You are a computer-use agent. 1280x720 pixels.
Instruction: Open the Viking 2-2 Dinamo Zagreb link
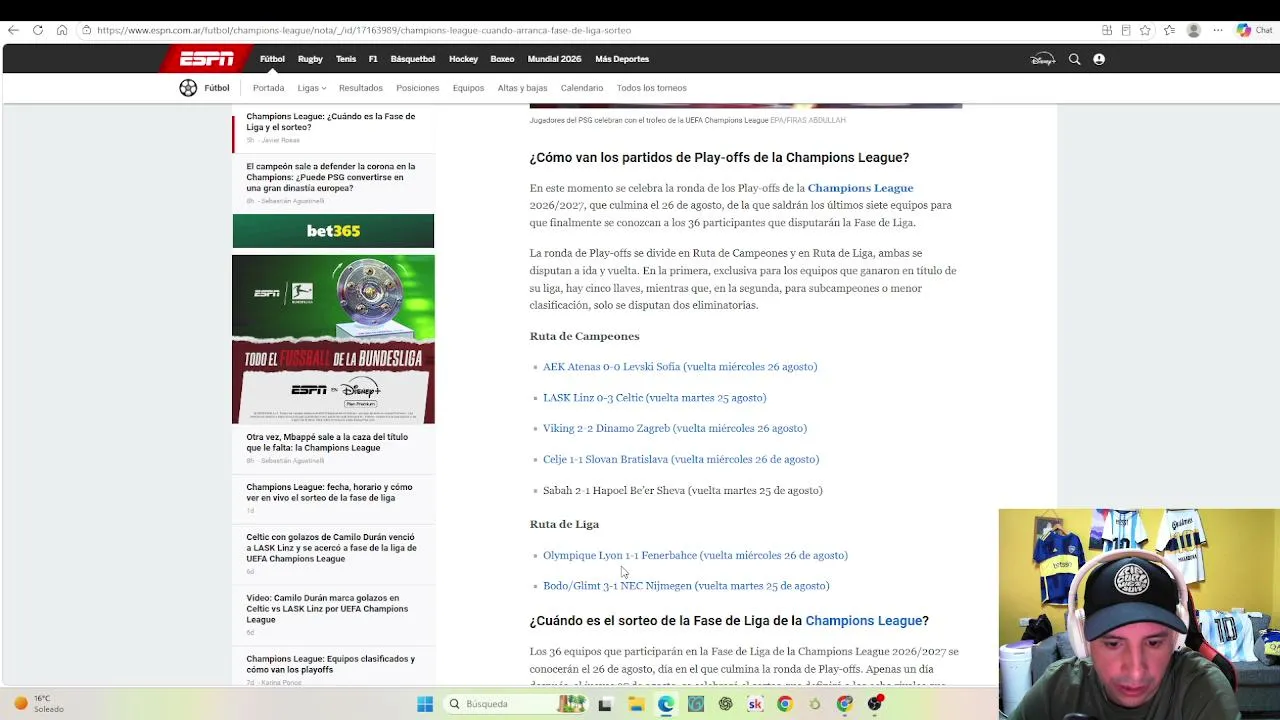tap(675, 429)
